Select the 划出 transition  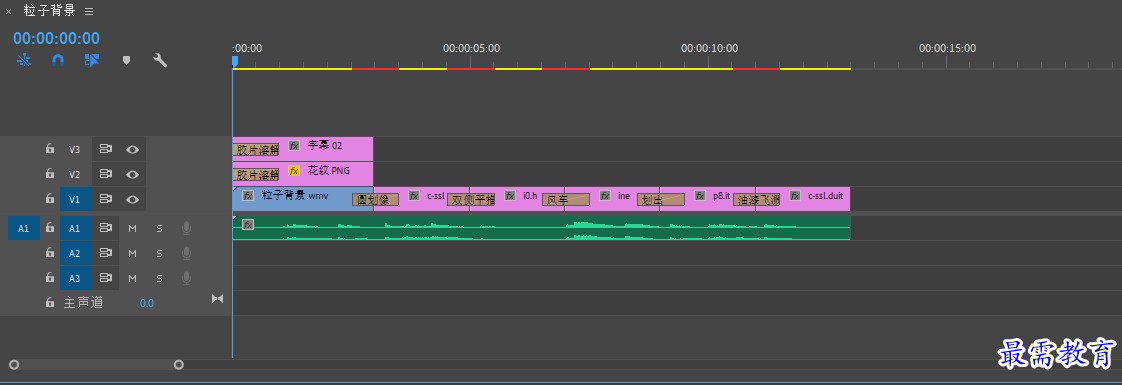click(661, 200)
